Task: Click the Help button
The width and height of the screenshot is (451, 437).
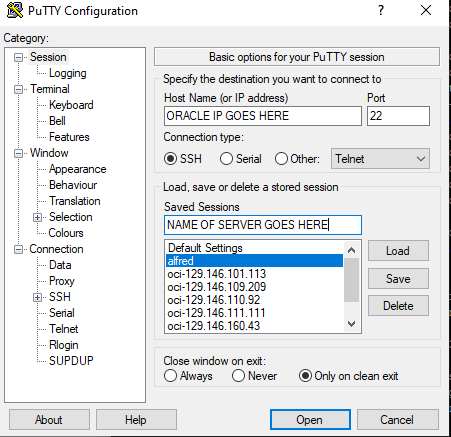Action: [x=136, y=420]
